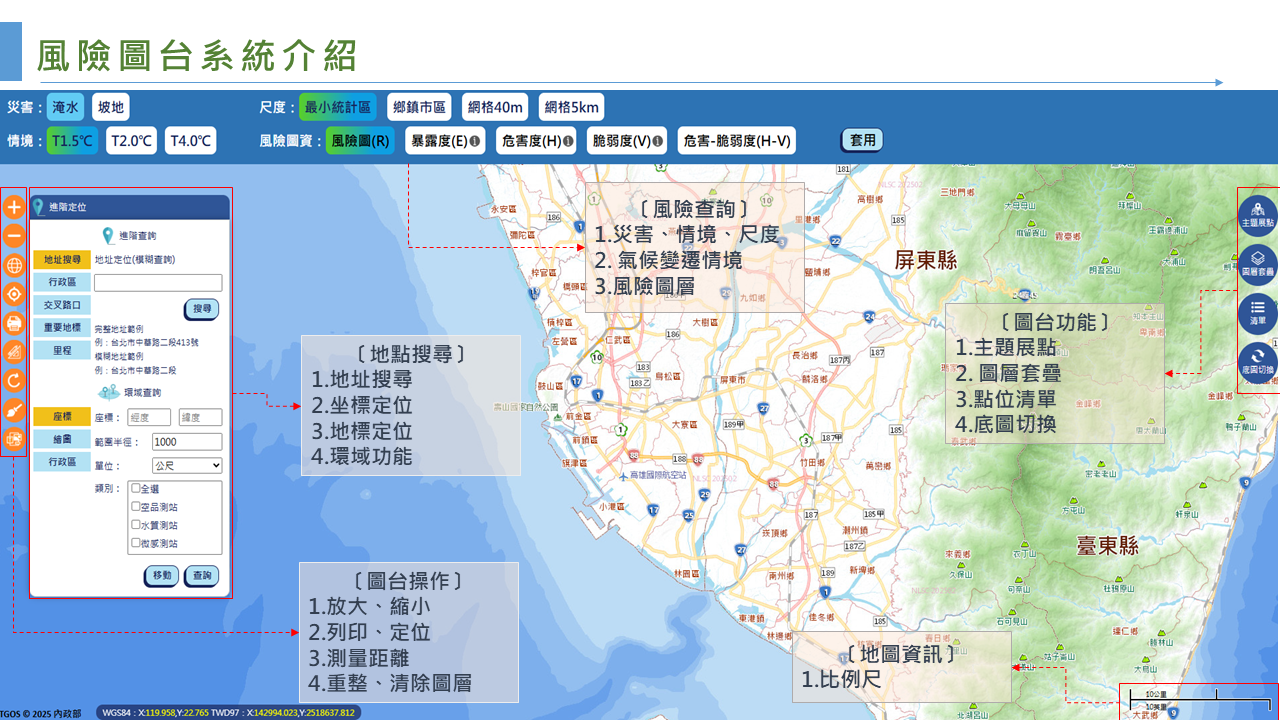
Task: Click the 查詢 query button
Action: point(202,576)
